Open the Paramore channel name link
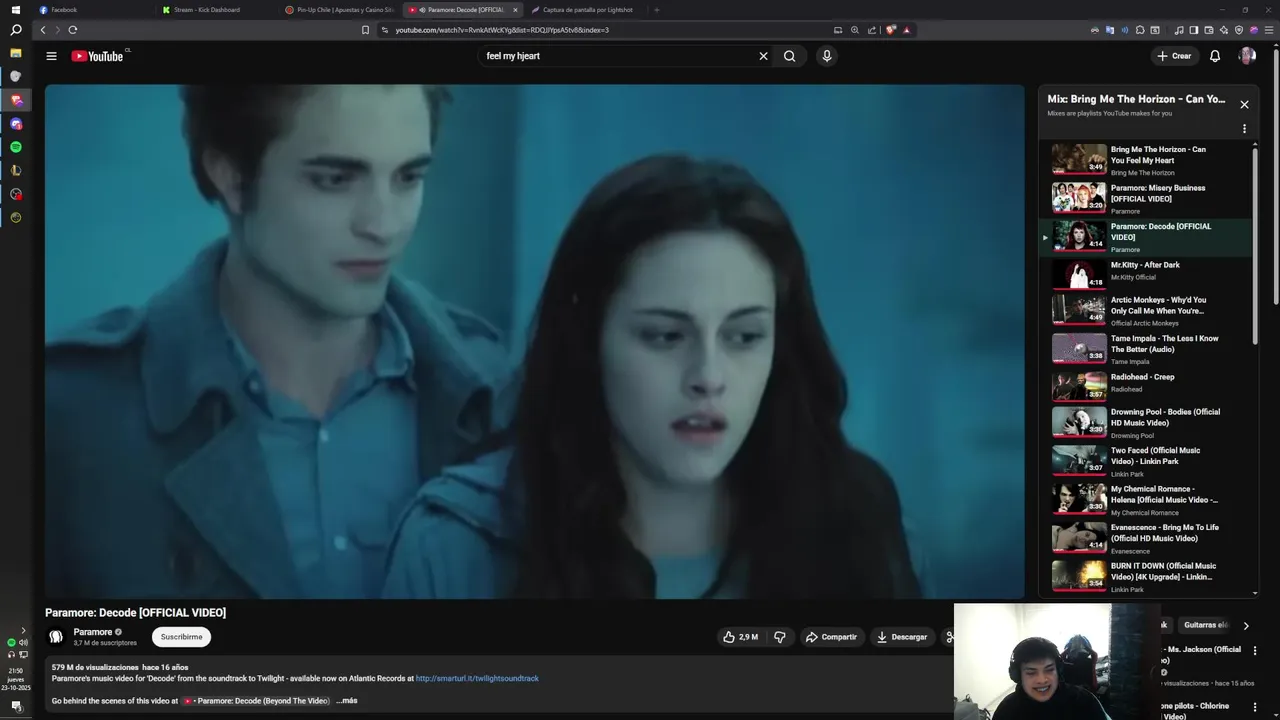This screenshot has width=1280, height=720. tap(93, 632)
